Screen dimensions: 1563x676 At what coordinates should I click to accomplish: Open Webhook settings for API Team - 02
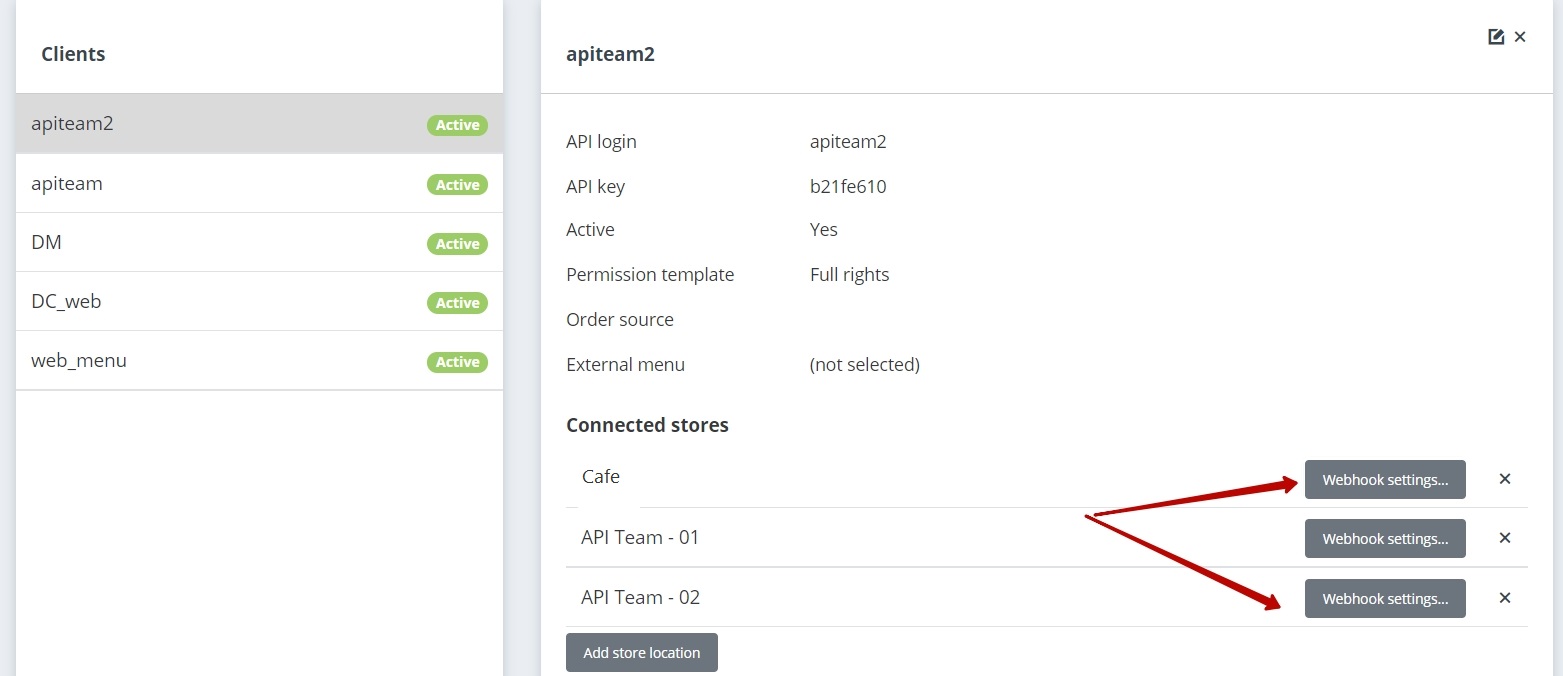pyautogui.click(x=1385, y=598)
